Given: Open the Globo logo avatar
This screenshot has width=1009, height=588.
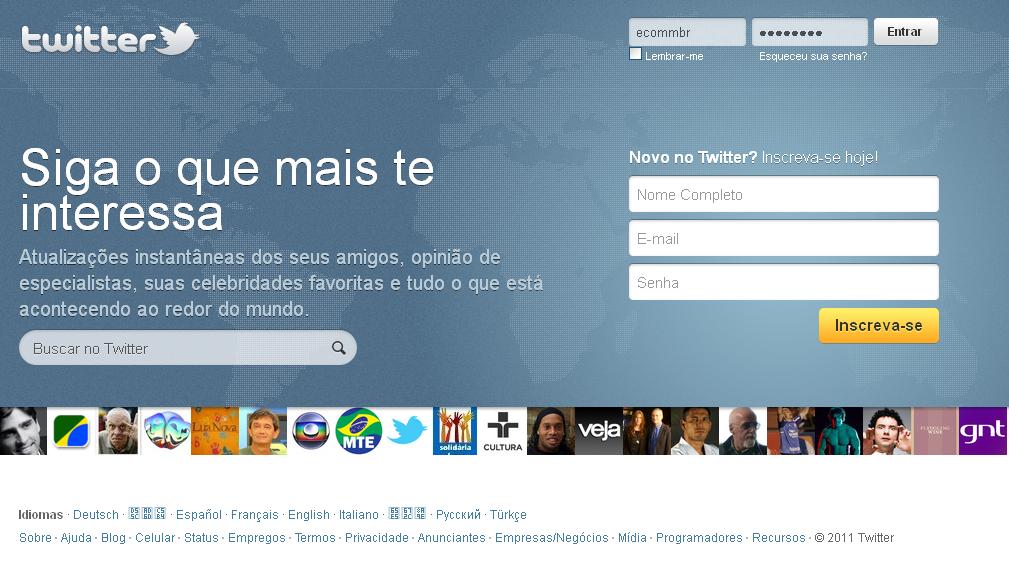Looking at the screenshot, I should coord(311,431).
